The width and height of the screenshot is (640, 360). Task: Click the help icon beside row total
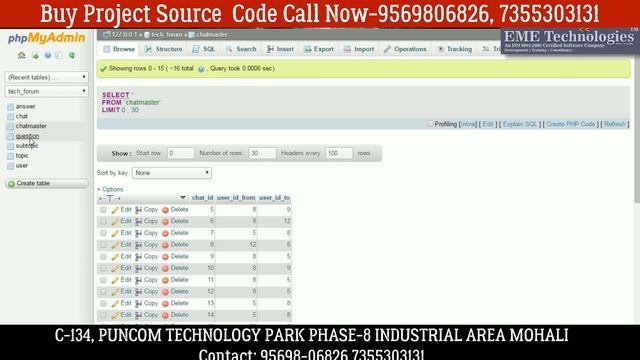(201, 69)
